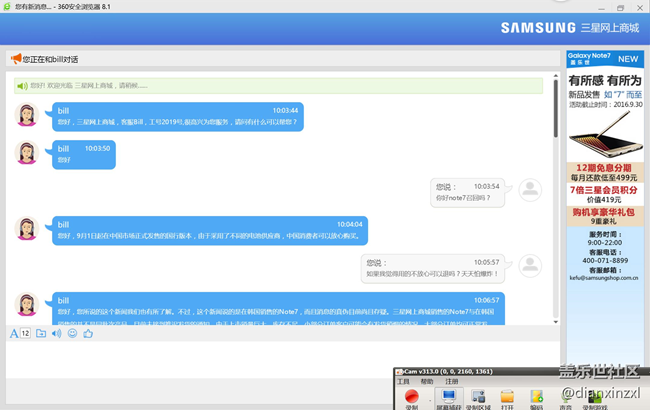The width and height of the screenshot is (650, 410).
Task: Click the Note7 phone product image
Action: point(605,136)
